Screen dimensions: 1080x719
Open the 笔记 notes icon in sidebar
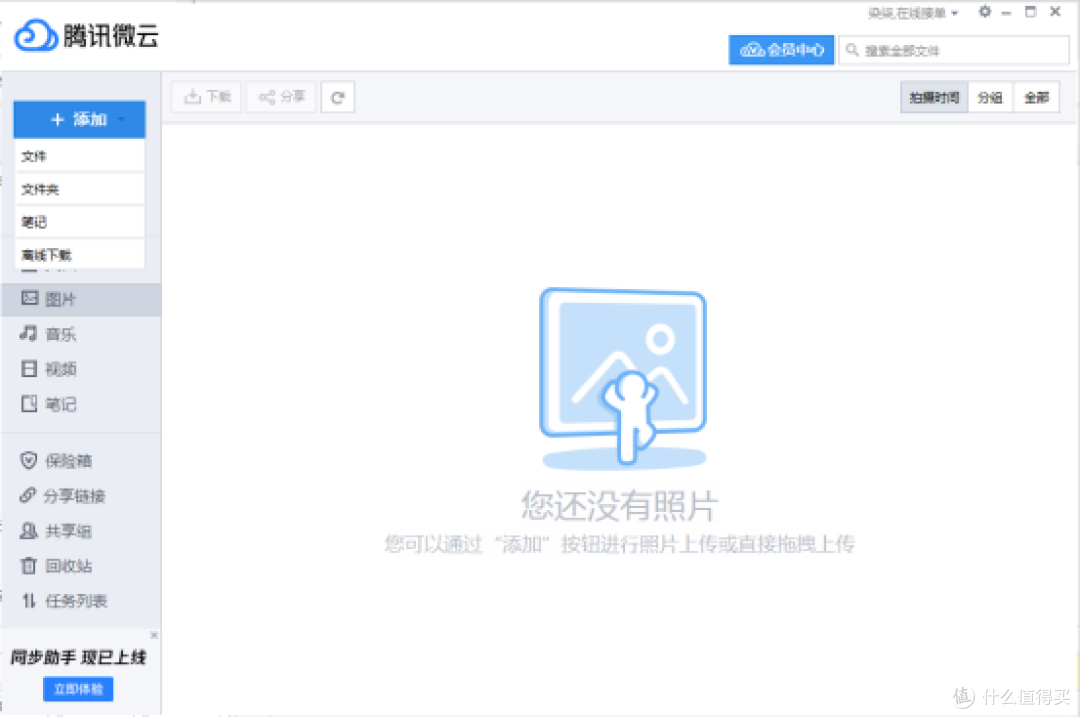point(29,404)
